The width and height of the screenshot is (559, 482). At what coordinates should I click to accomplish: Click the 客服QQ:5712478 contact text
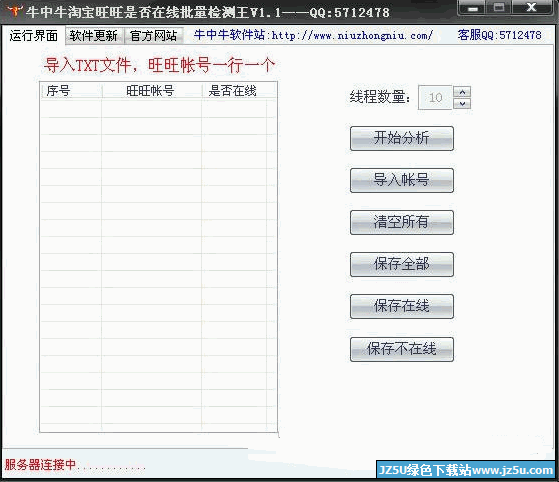(499, 35)
